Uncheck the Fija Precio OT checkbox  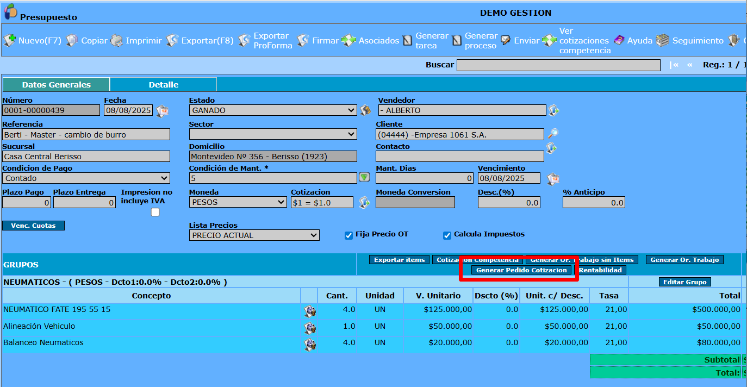pyautogui.click(x=348, y=235)
